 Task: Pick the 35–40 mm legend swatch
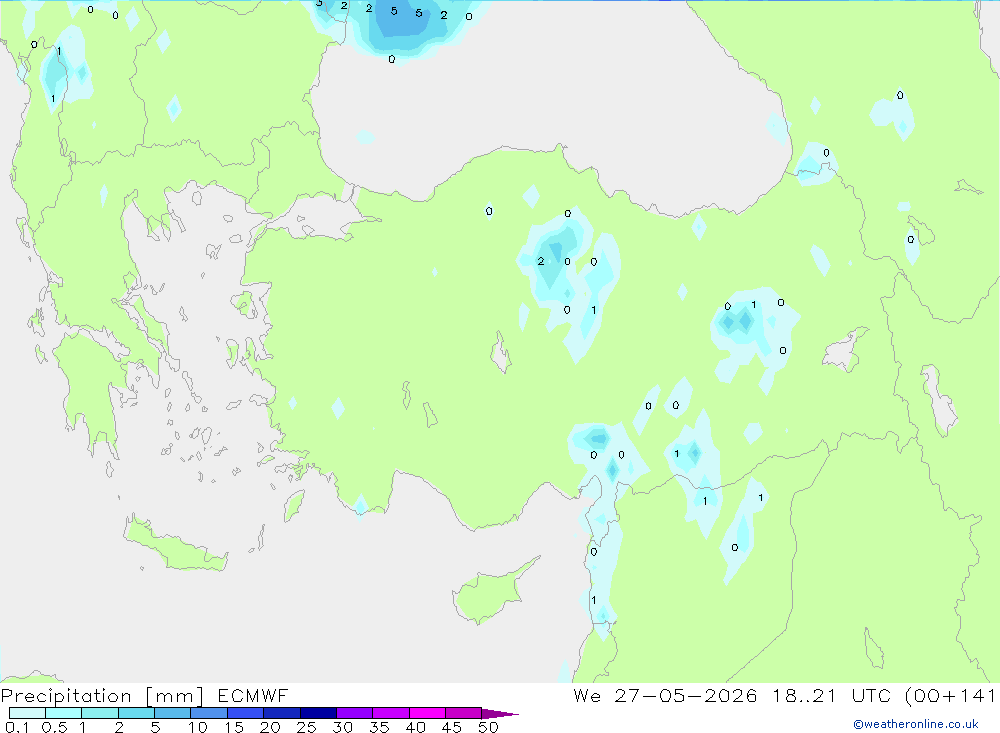391,713
